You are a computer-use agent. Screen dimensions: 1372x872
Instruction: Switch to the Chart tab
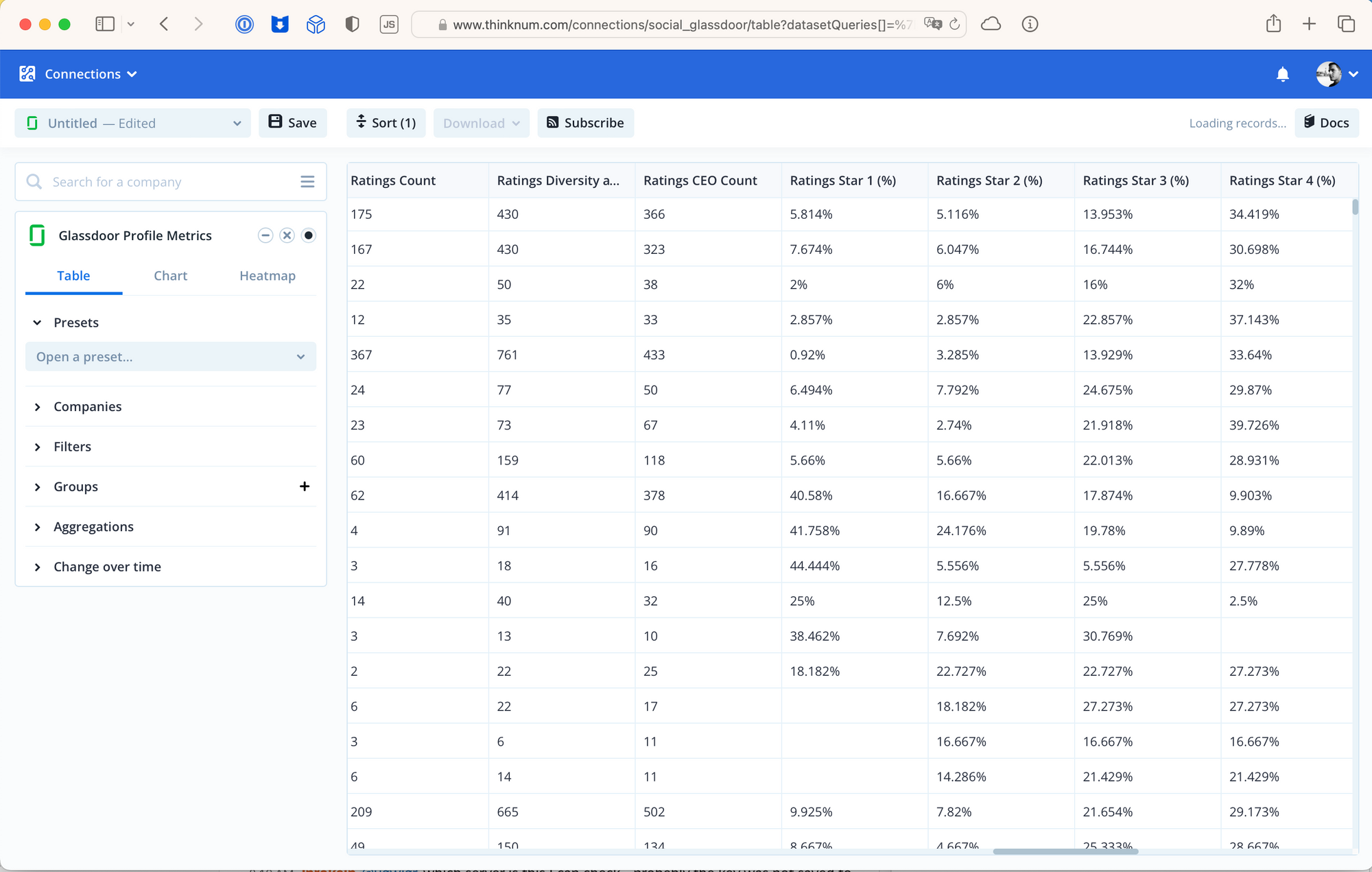(170, 276)
